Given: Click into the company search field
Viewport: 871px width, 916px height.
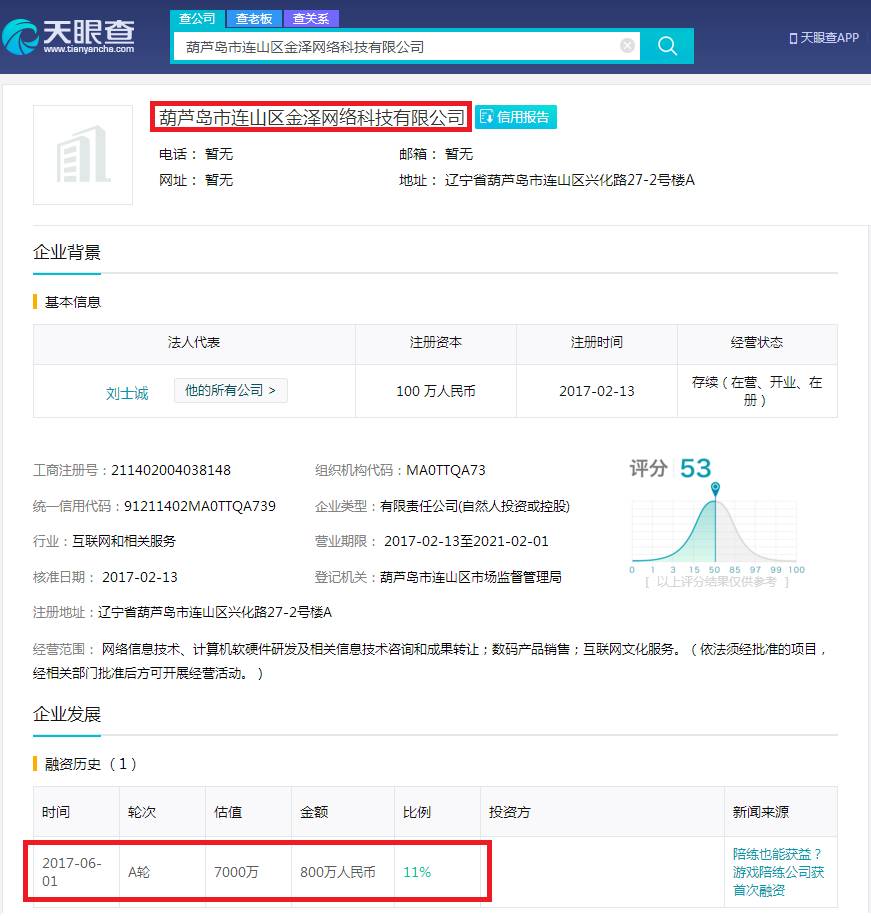Looking at the screenshot, I should pos(400,46).
